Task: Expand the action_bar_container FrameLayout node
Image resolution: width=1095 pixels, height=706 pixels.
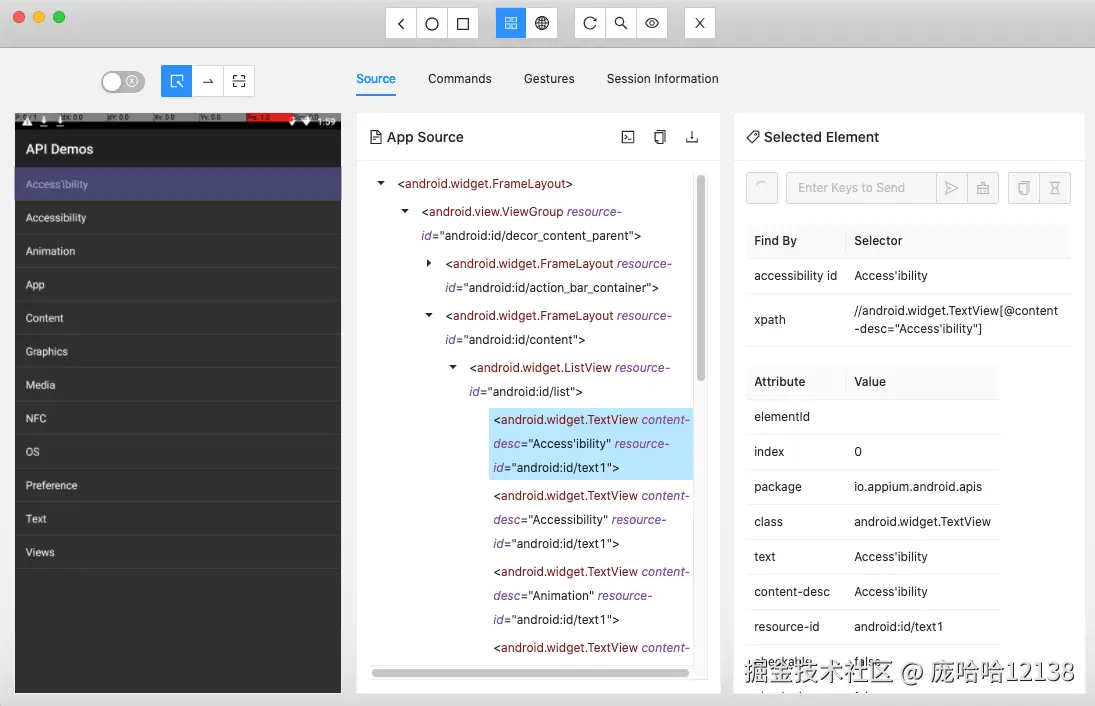Action: tap(429, 263)
